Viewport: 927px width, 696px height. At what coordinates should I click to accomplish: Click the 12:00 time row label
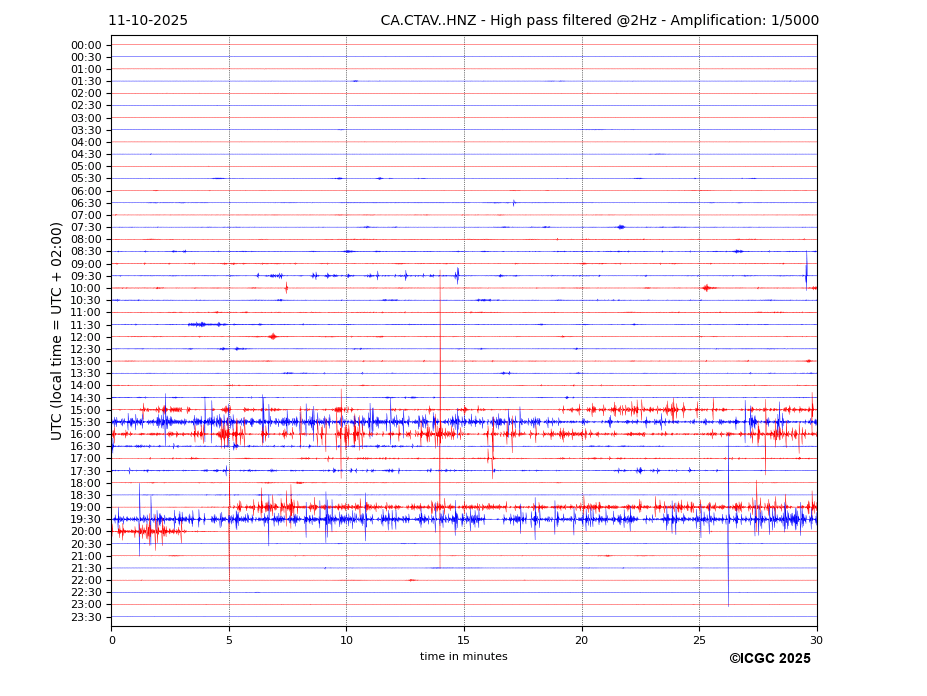(86, 337)
